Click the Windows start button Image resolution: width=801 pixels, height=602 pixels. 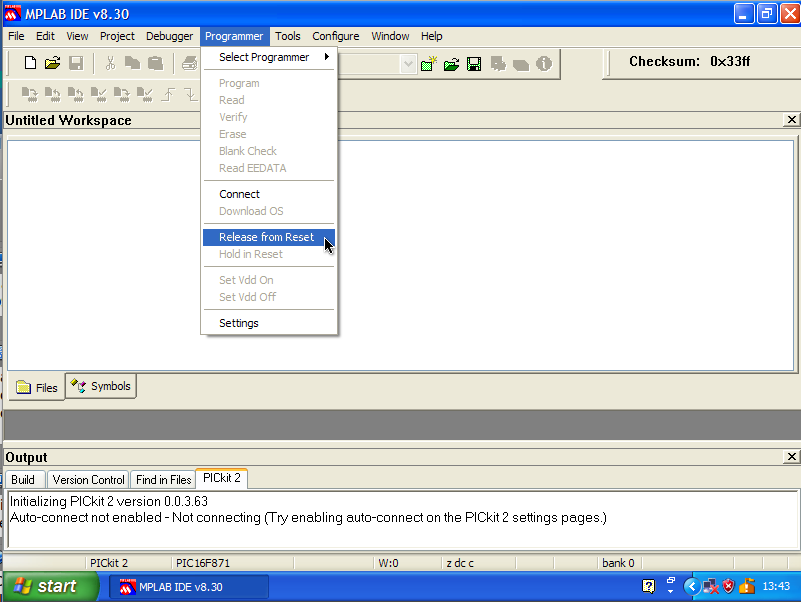coord(51,586)
